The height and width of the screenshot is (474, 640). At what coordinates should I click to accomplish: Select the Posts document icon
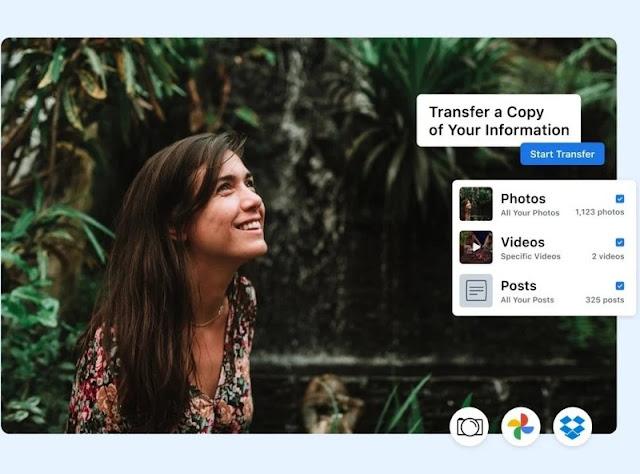tap(476, 291)
